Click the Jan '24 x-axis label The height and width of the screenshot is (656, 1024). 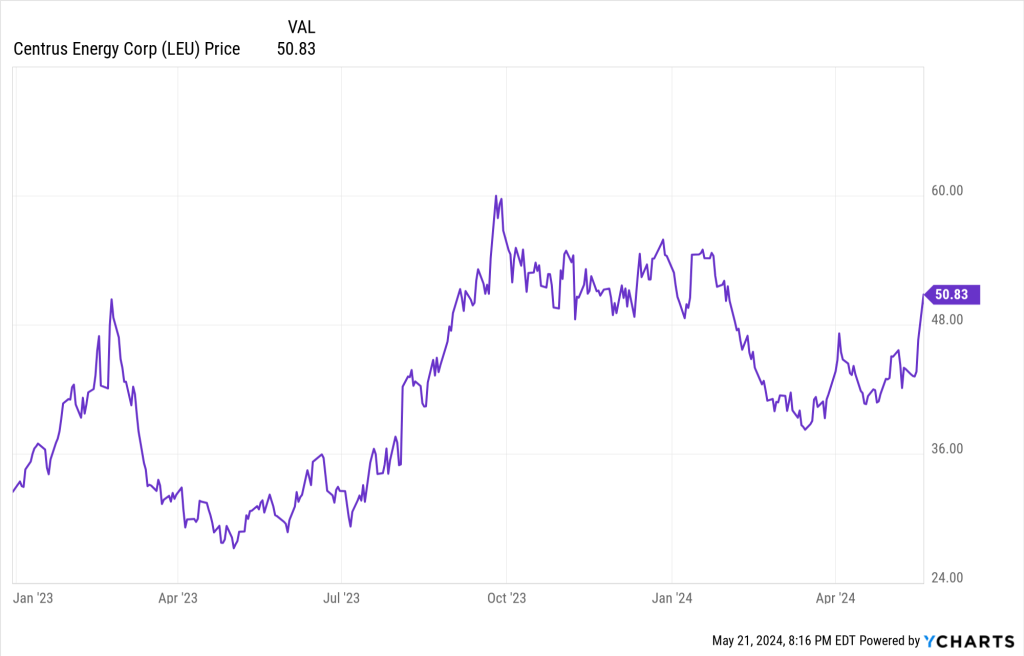[x=672, y=598]
